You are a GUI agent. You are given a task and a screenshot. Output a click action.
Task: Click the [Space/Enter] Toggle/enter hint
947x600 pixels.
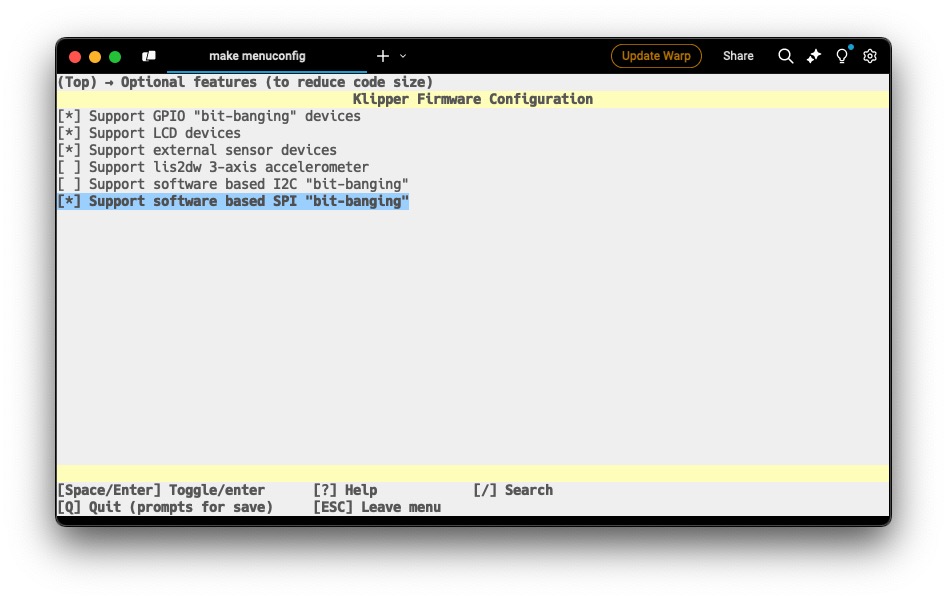click(161, 490)
